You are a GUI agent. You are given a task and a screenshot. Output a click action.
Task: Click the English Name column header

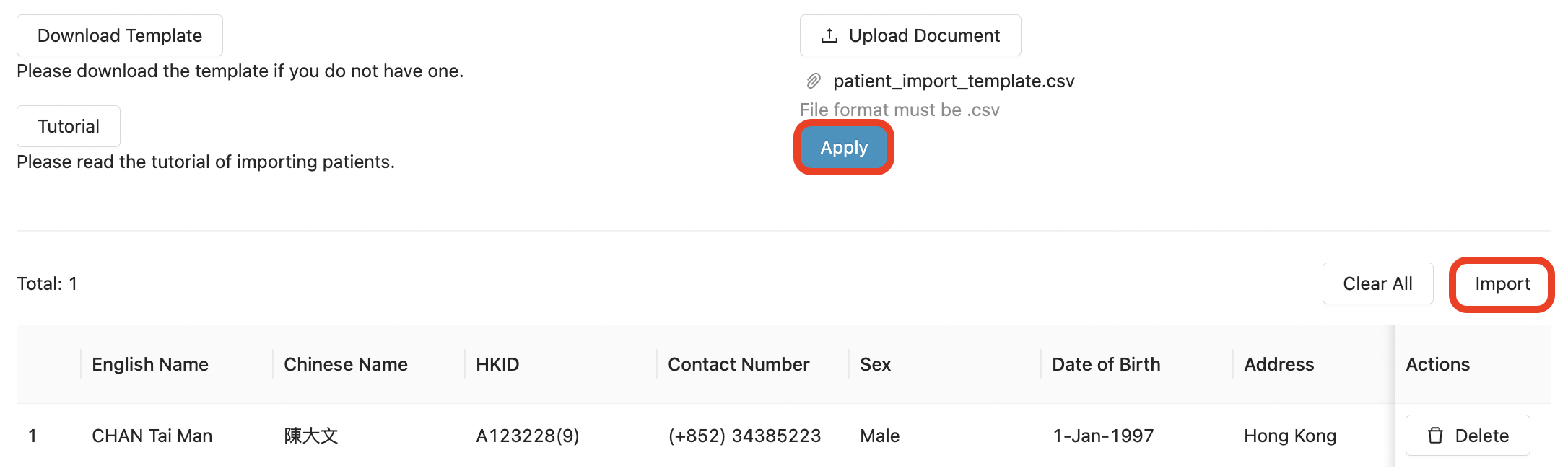tap(150, 364)
